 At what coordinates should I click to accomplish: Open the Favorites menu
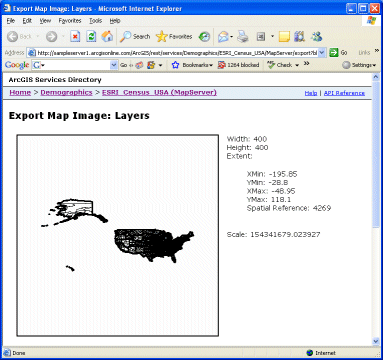coord(70,21)
